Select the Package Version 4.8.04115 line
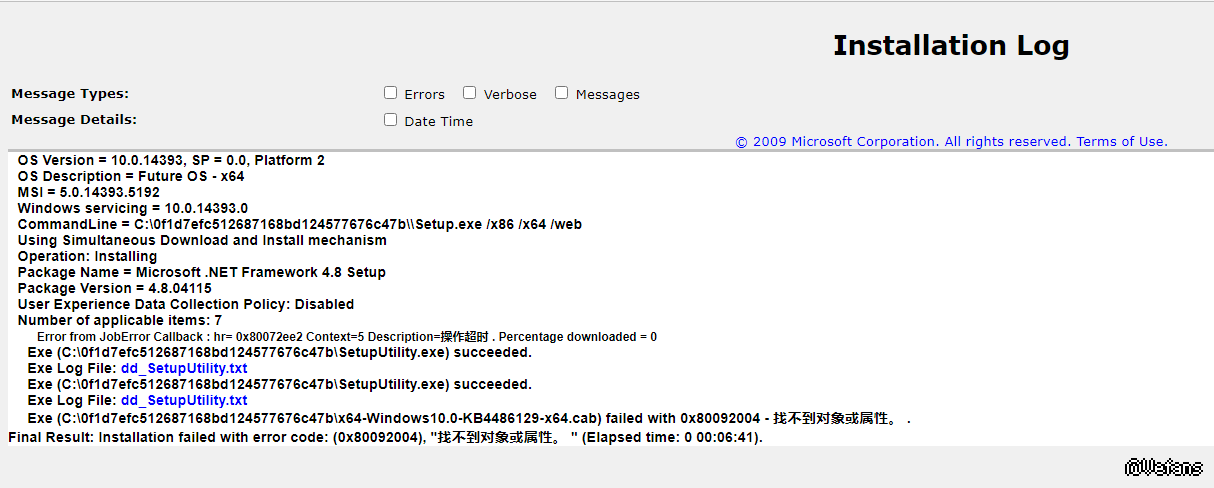This screenshot has height=488, width=1214. (x=114, y=288)
